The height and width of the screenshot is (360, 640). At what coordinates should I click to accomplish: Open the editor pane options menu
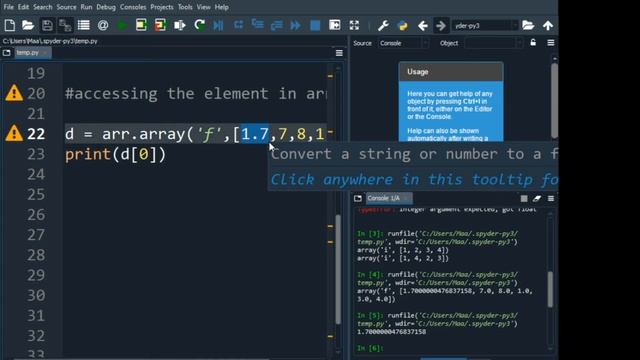339,53
